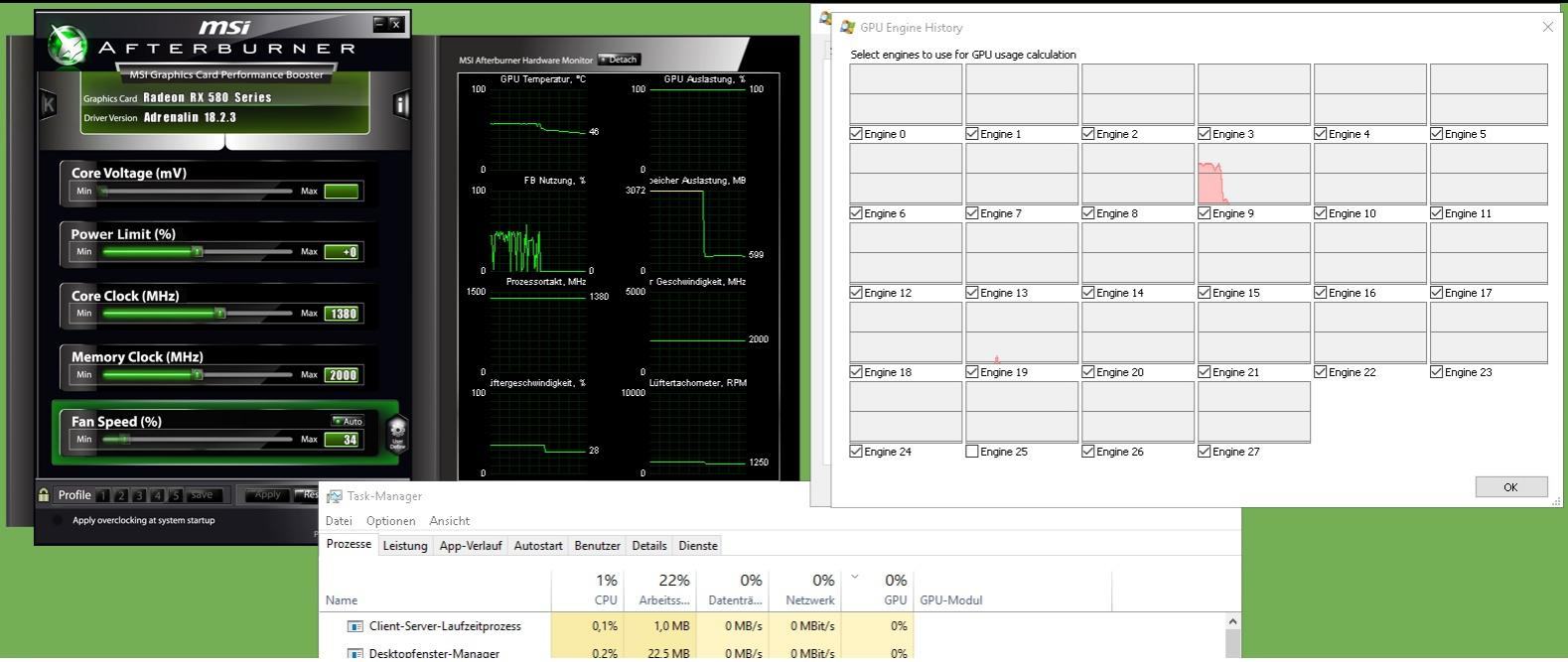Uncheck the Engine 9 checkbox

click(x=1205, y=213)
